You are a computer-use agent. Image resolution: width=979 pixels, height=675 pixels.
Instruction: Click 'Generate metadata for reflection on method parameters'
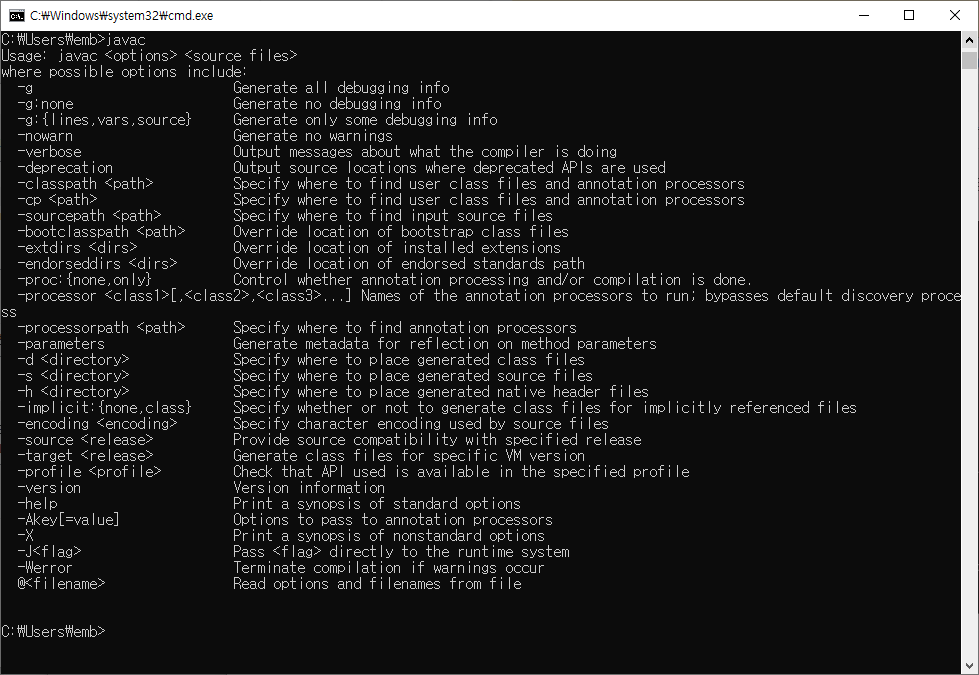[x=445, y=344]
